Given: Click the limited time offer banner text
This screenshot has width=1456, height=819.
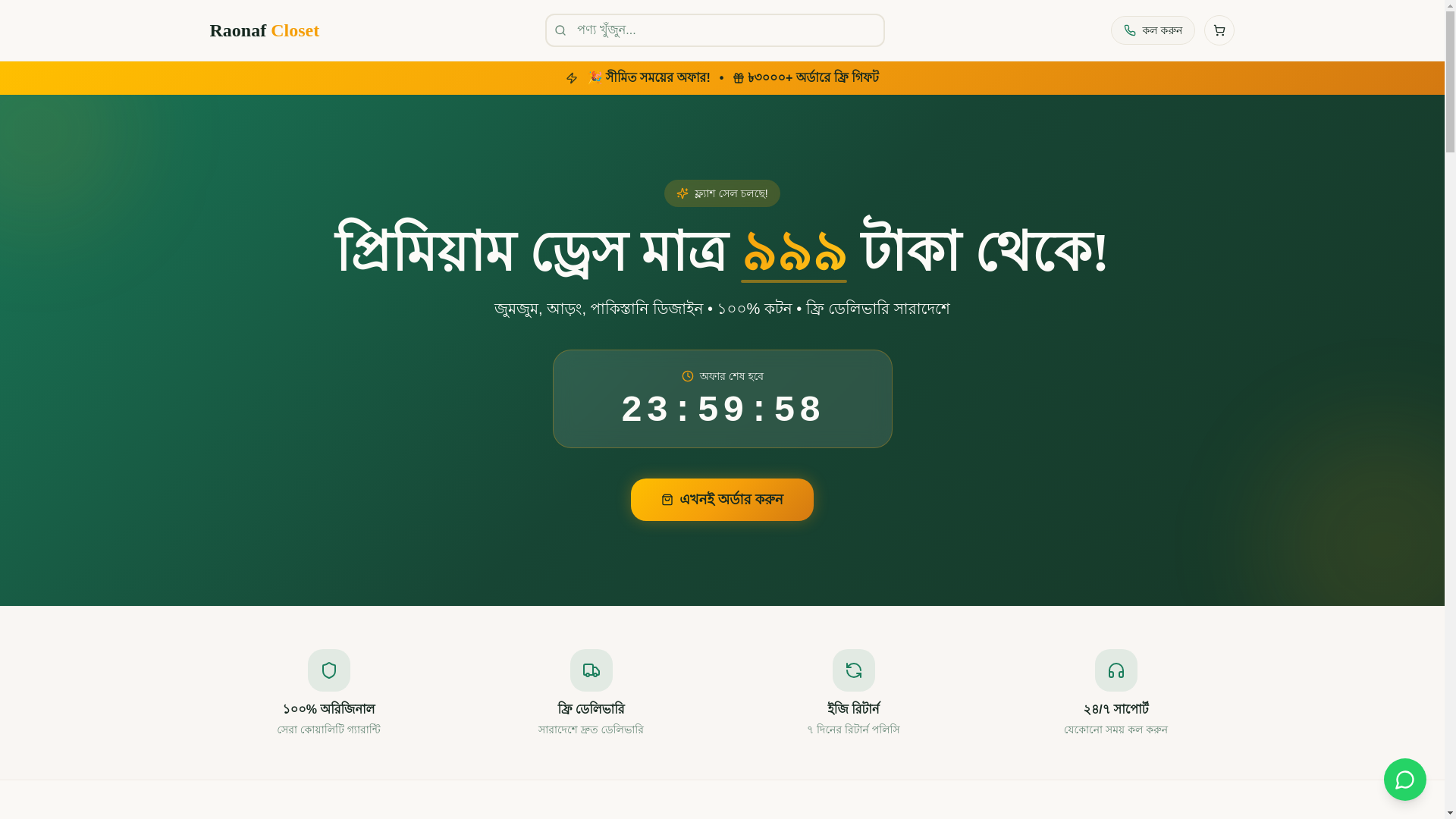Looking at the screenshot, I should pyautogui.click(x=649, y=77).
